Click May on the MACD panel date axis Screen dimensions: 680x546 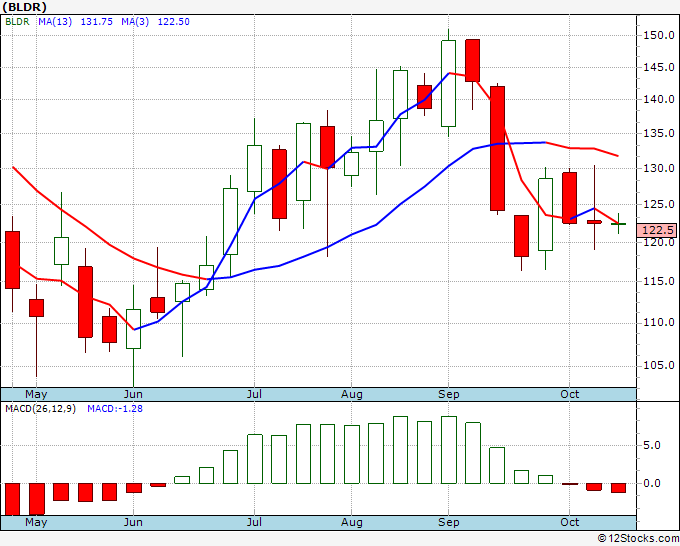coord(36,522)
